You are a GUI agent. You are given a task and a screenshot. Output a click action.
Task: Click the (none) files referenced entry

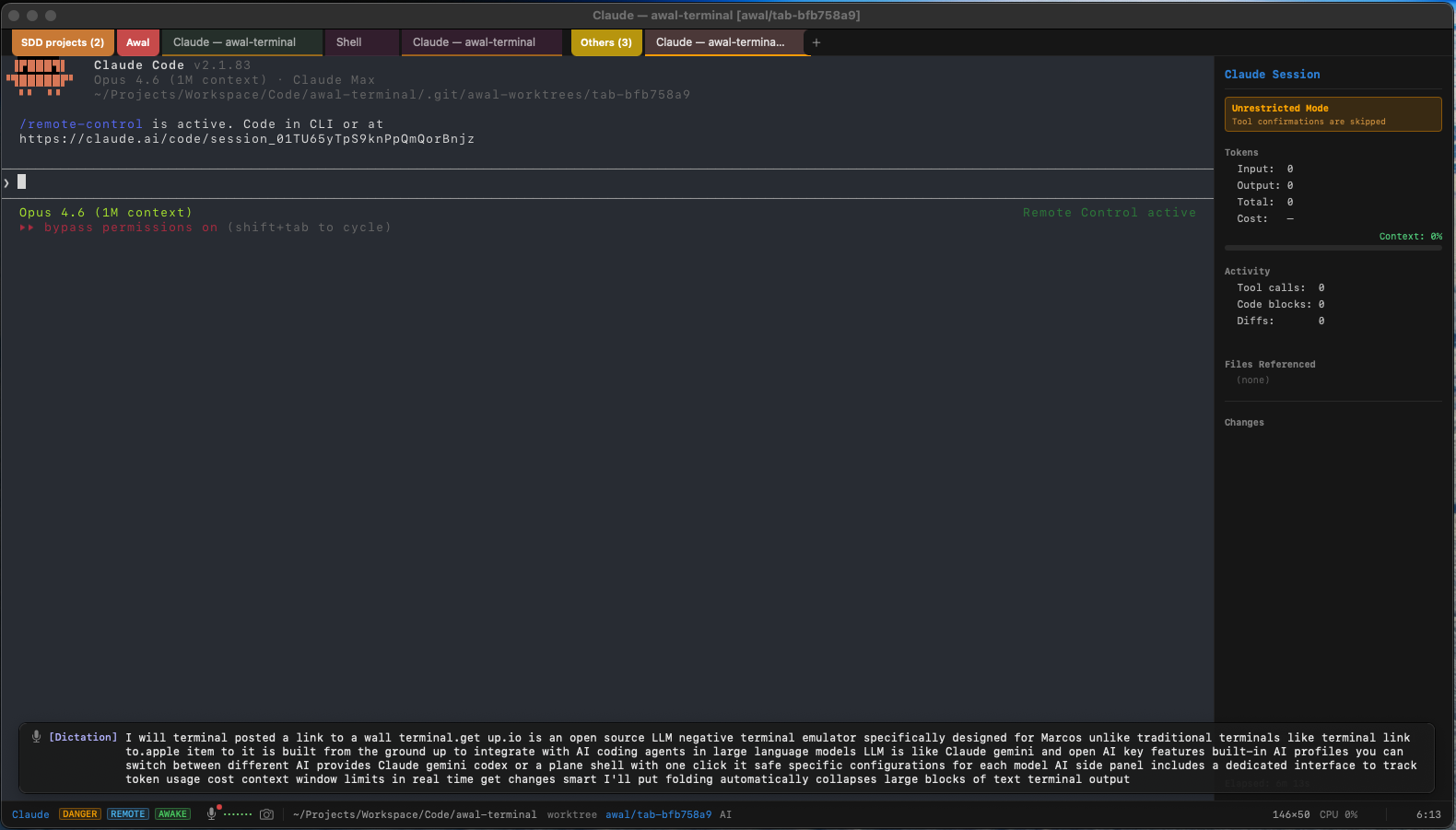1252,380
